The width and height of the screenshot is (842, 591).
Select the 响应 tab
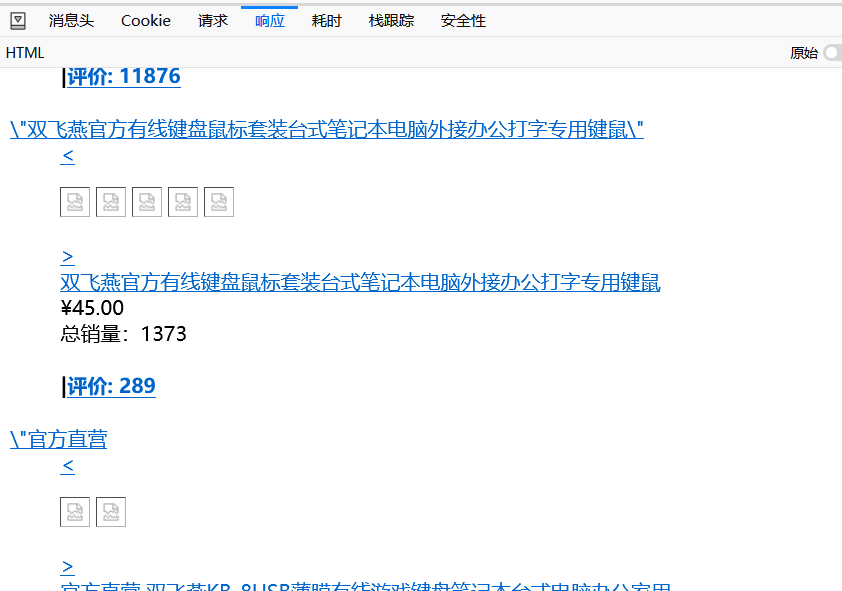click(270, 21)
